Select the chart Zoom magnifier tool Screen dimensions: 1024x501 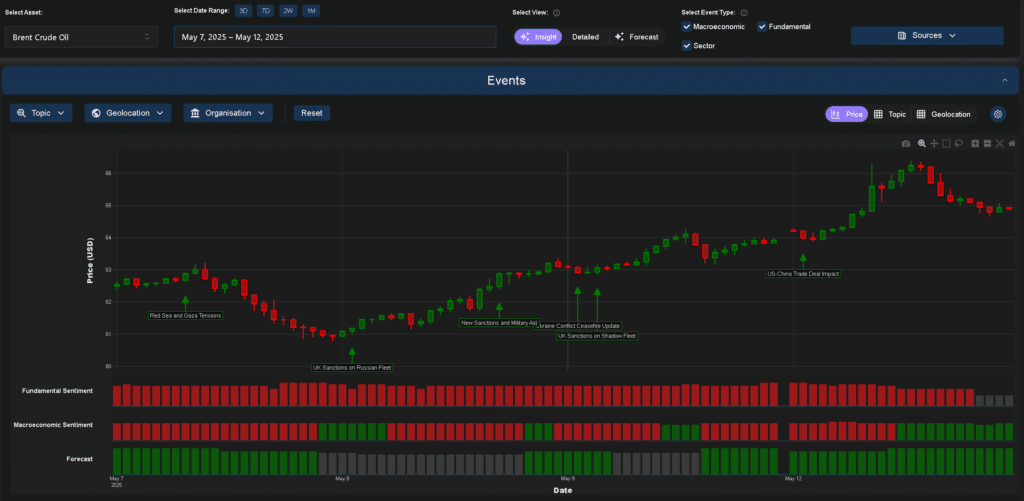[x=921, y=144]
